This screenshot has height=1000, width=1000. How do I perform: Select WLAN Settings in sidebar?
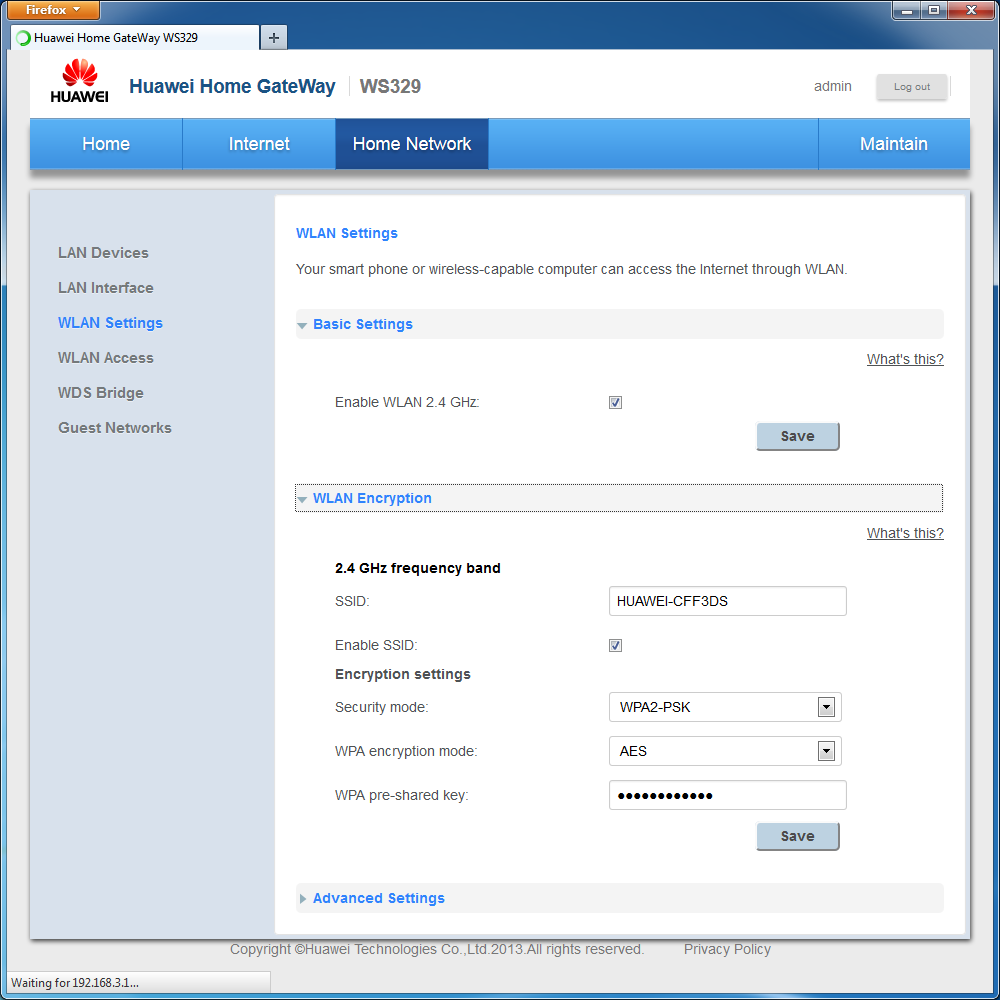point(110,323)
